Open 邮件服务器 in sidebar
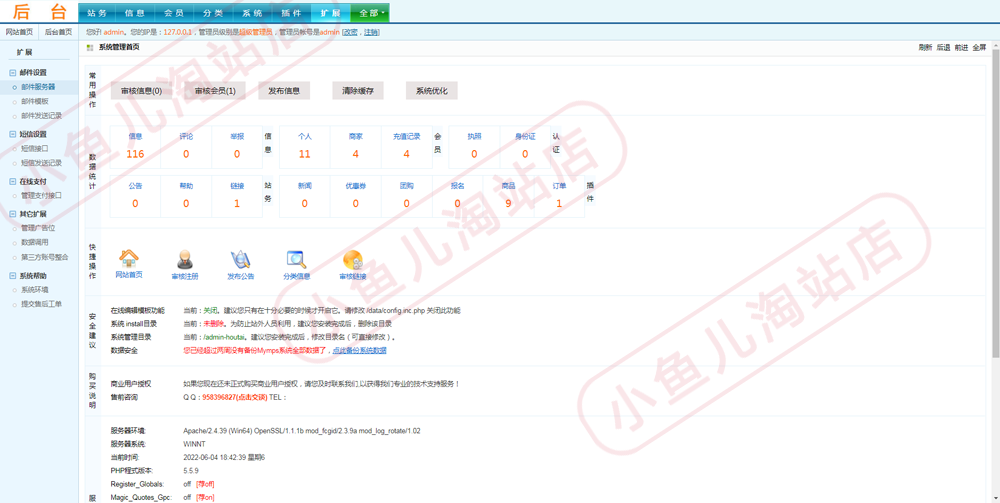This screenshot has width=1000, height=503. 38,87
